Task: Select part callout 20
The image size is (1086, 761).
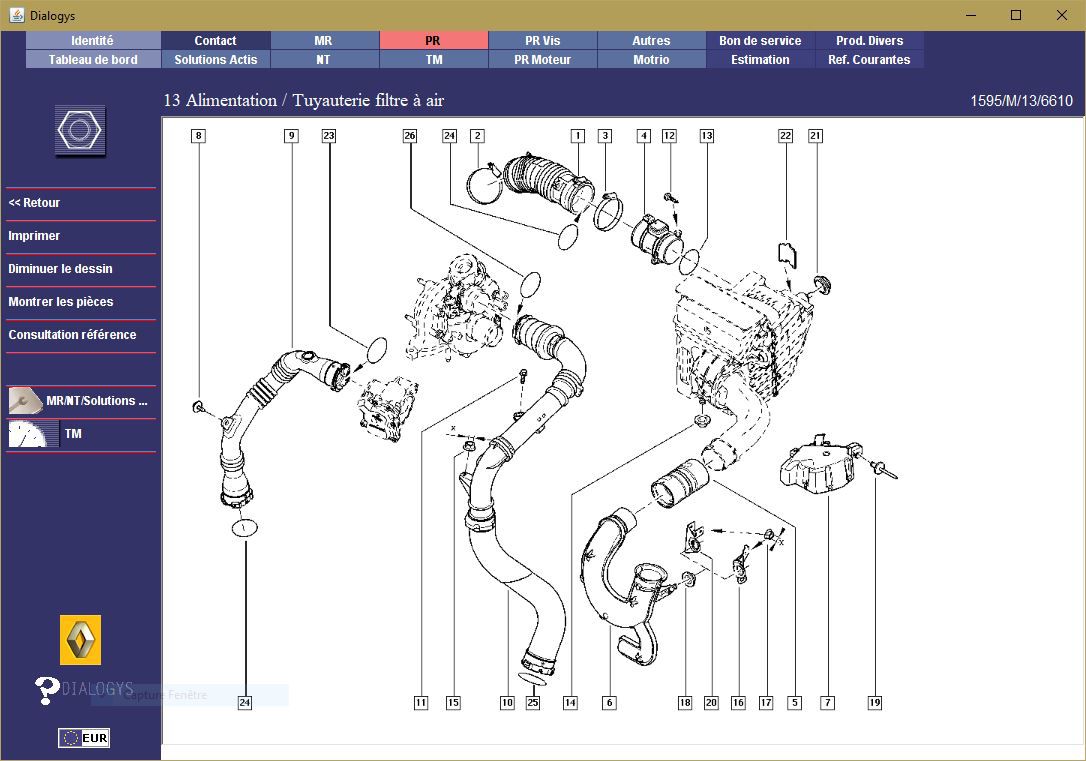Action: [x=711, y=703]
